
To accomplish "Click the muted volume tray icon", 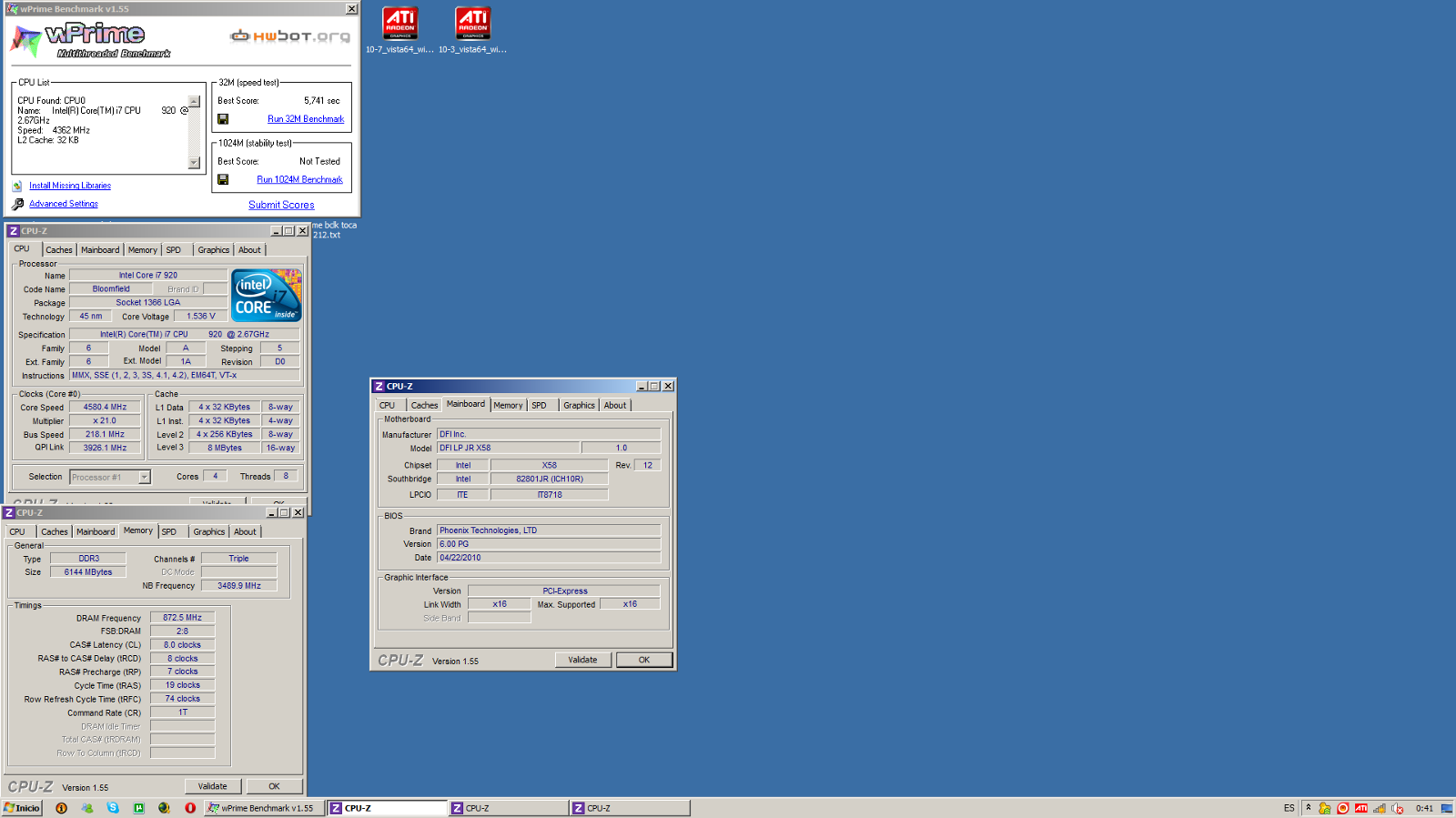I will (1398, 808).
